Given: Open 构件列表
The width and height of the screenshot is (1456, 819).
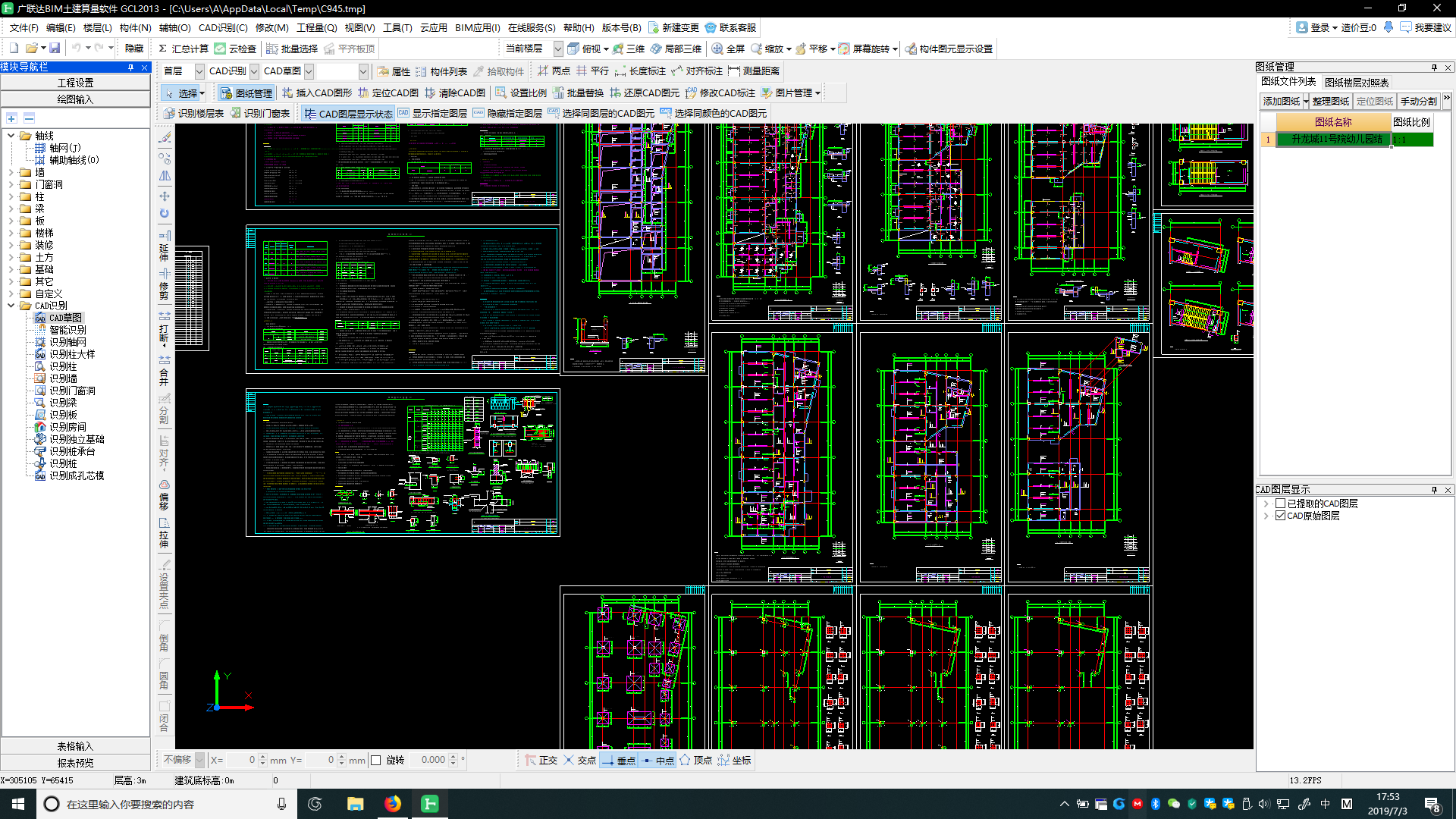Looking at the screenshot, I should tap(441, 71).
